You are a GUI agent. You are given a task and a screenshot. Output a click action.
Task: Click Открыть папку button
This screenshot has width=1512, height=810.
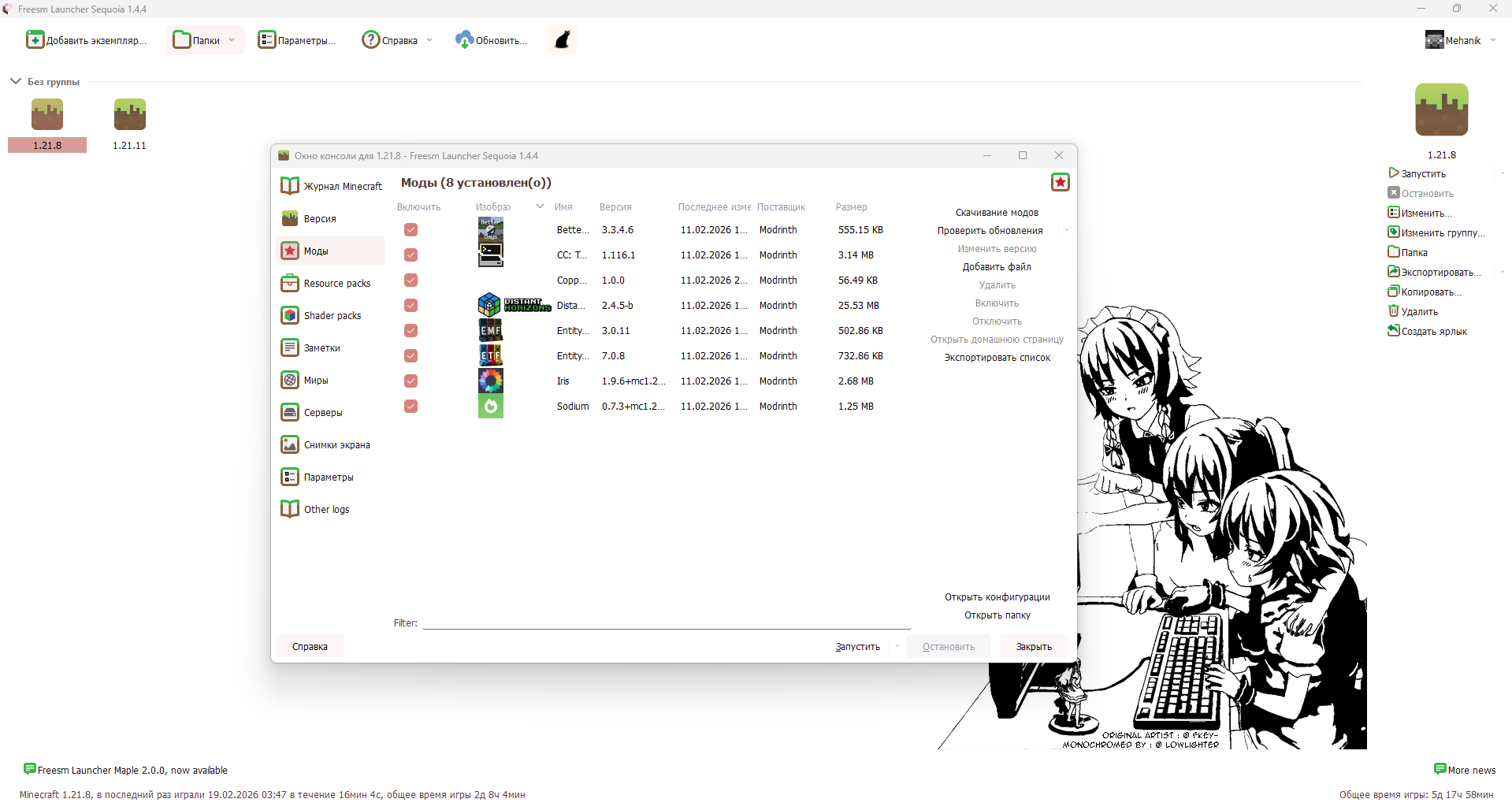coord(997,615)
